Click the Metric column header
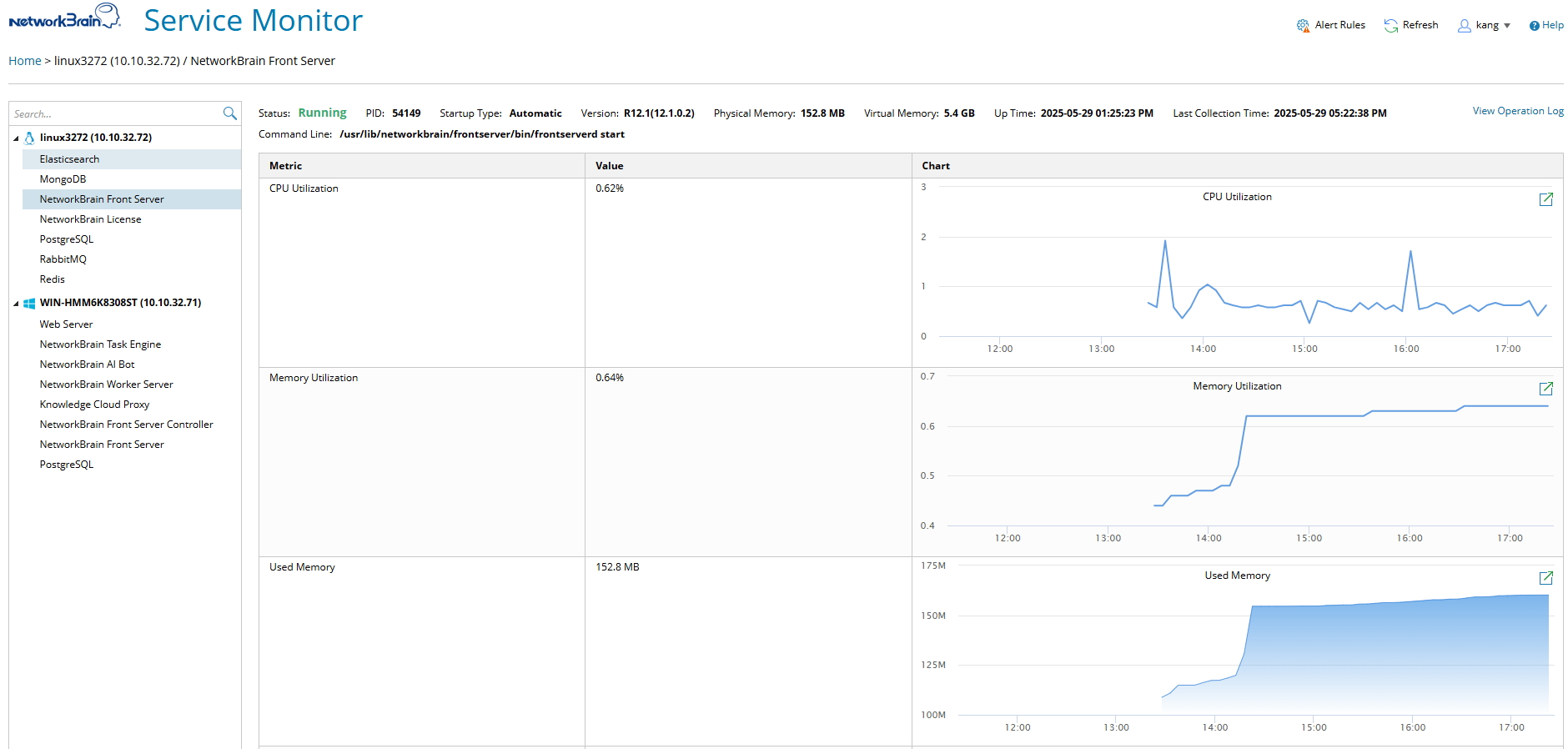 tap(422, 166)
